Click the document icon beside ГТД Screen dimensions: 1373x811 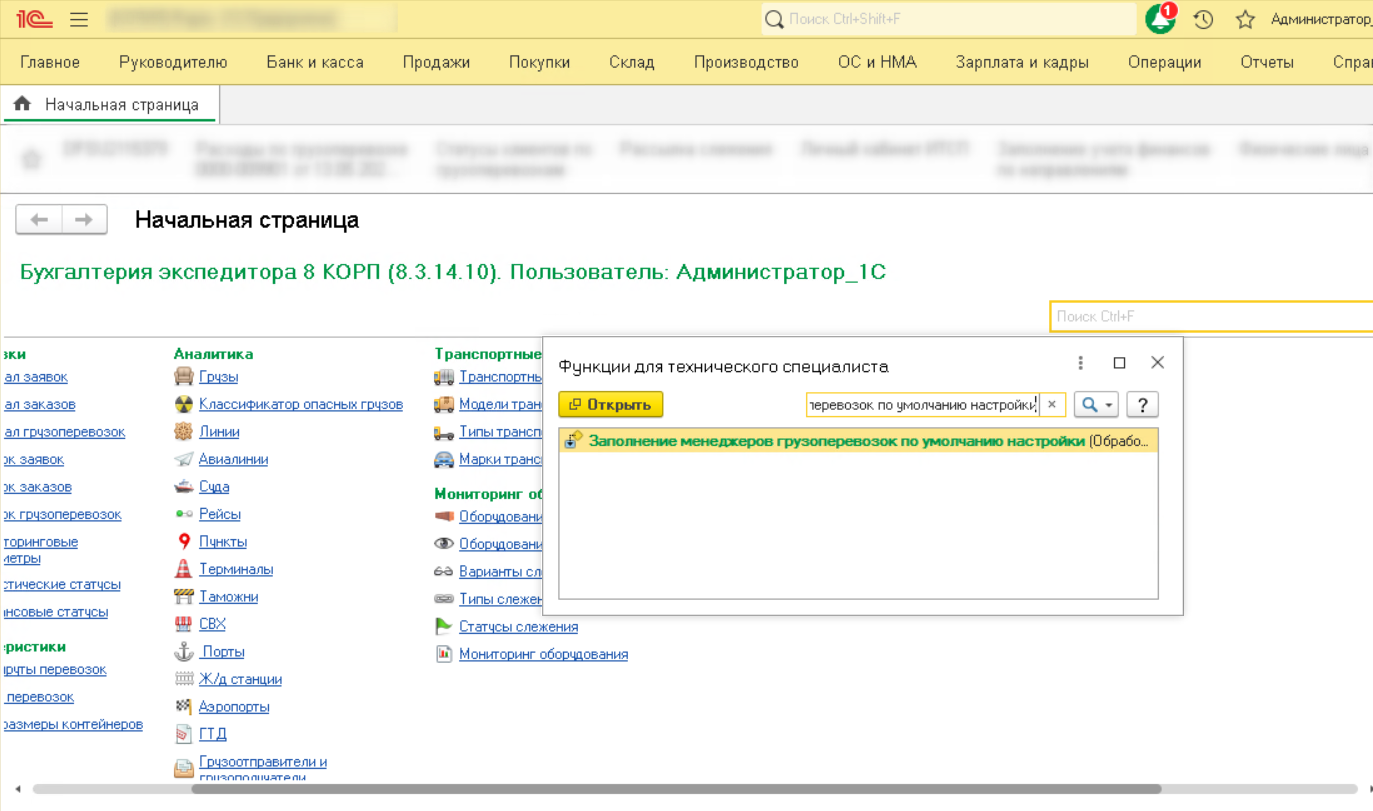pos(184,734)
